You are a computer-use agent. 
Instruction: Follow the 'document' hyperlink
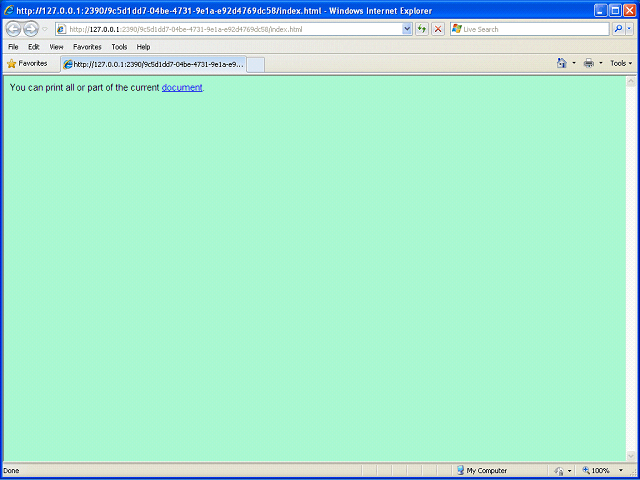pos(182,87)
